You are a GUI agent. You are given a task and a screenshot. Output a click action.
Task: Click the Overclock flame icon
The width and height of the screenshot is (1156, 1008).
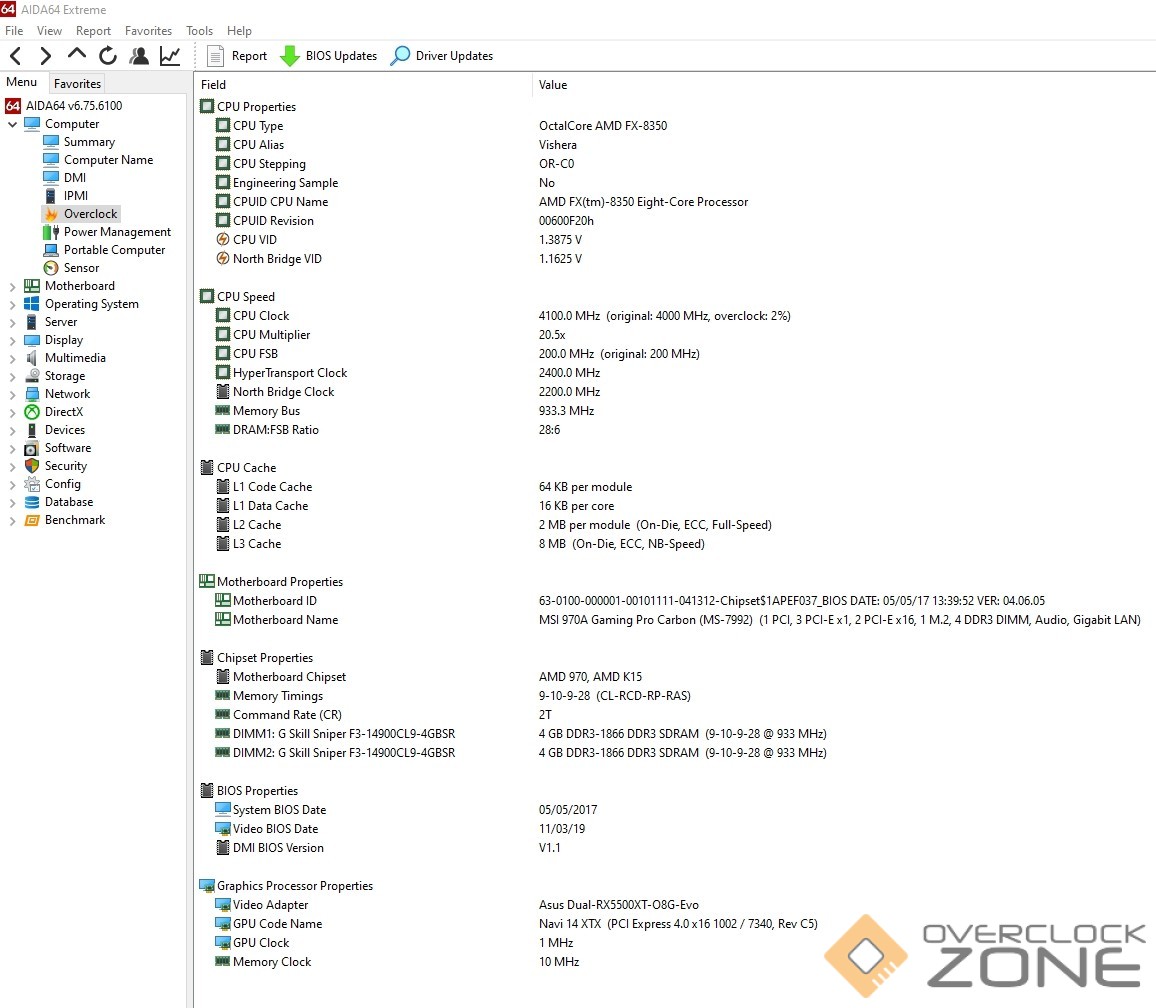[x=51, y=214]
